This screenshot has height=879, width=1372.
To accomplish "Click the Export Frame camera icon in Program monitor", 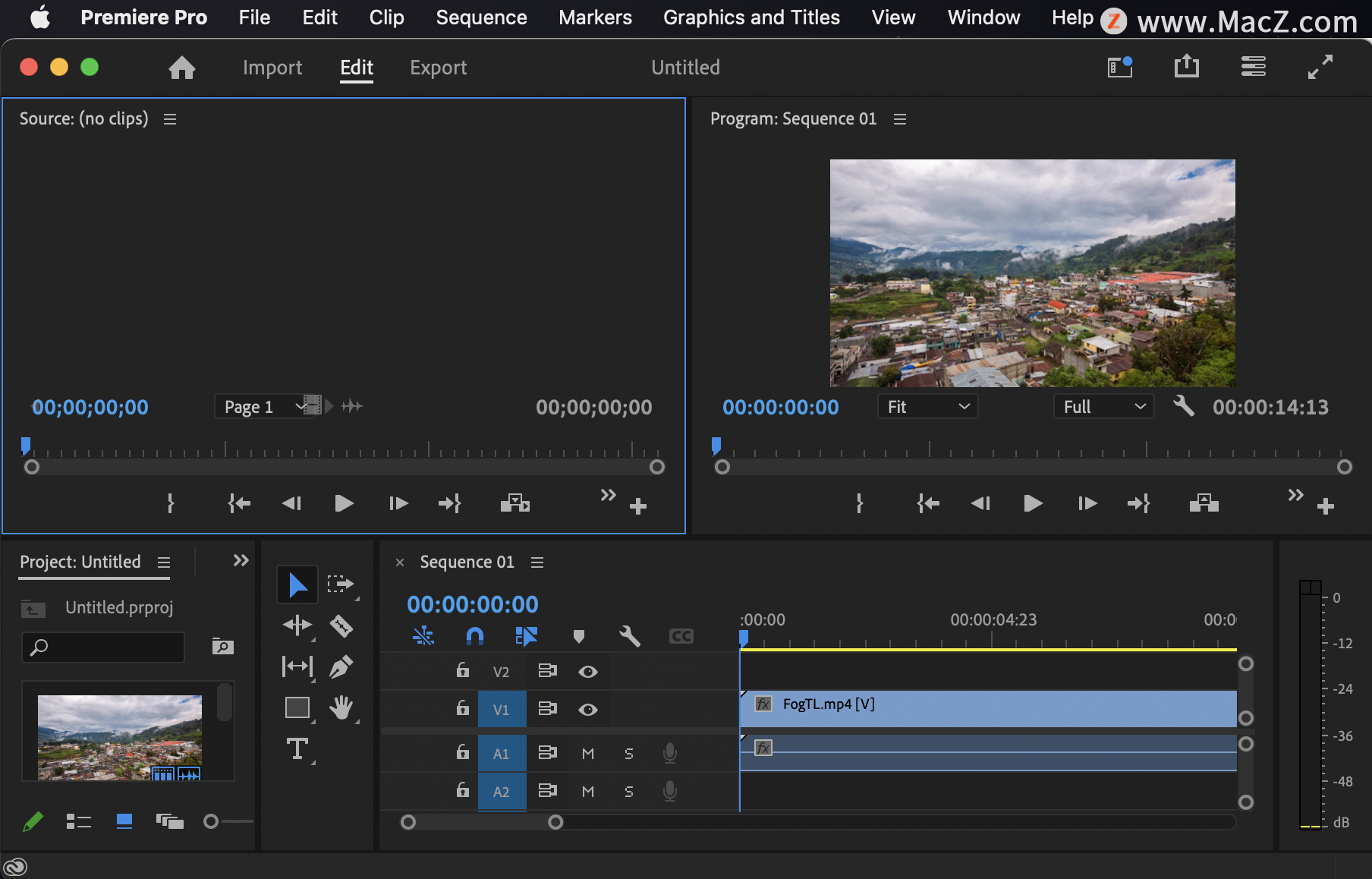I will point(1204,503).
